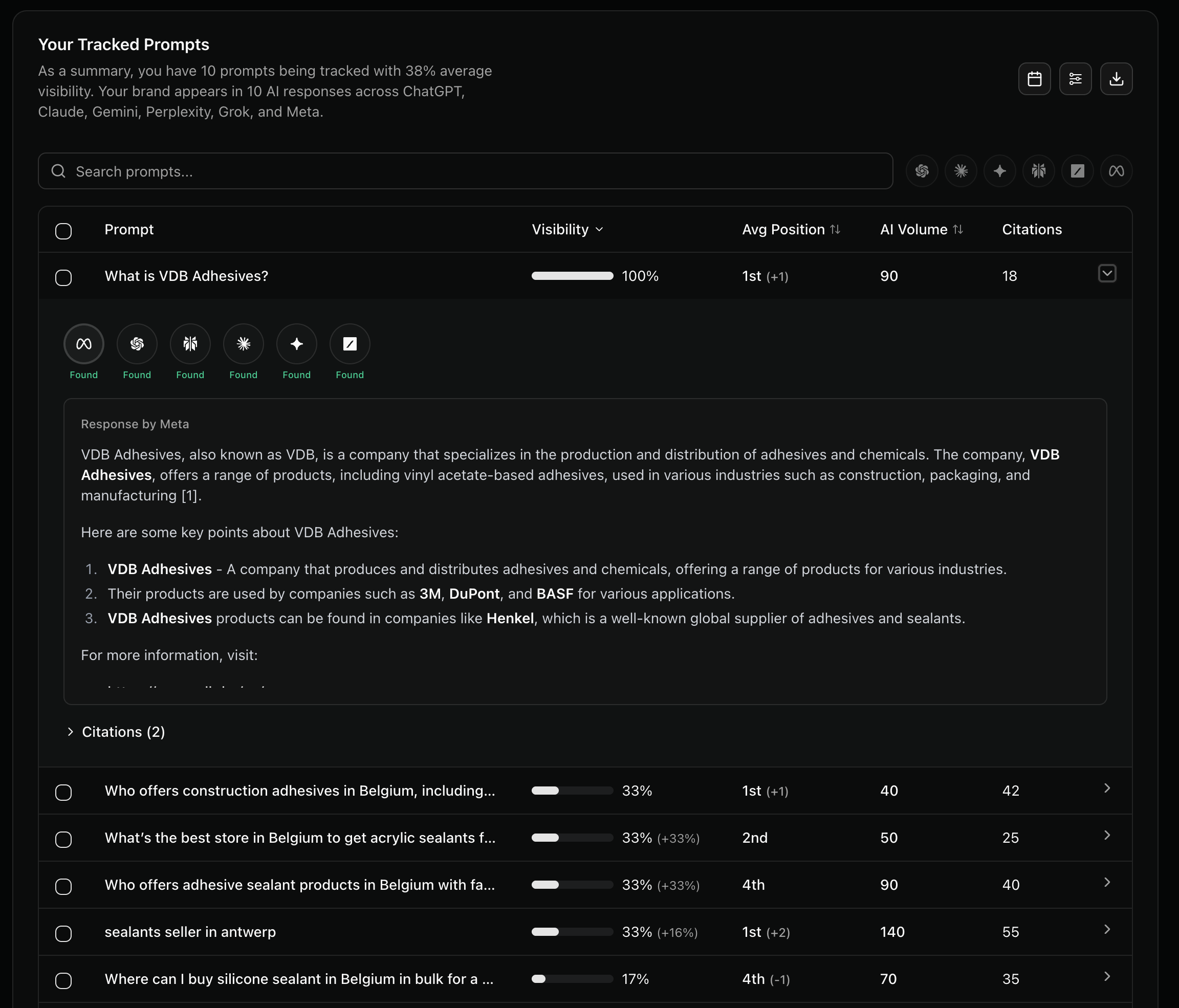1179x1008 pixels.
Task: Filter by ChatGPT icon beside search bar
Action: tap(922, 171)
